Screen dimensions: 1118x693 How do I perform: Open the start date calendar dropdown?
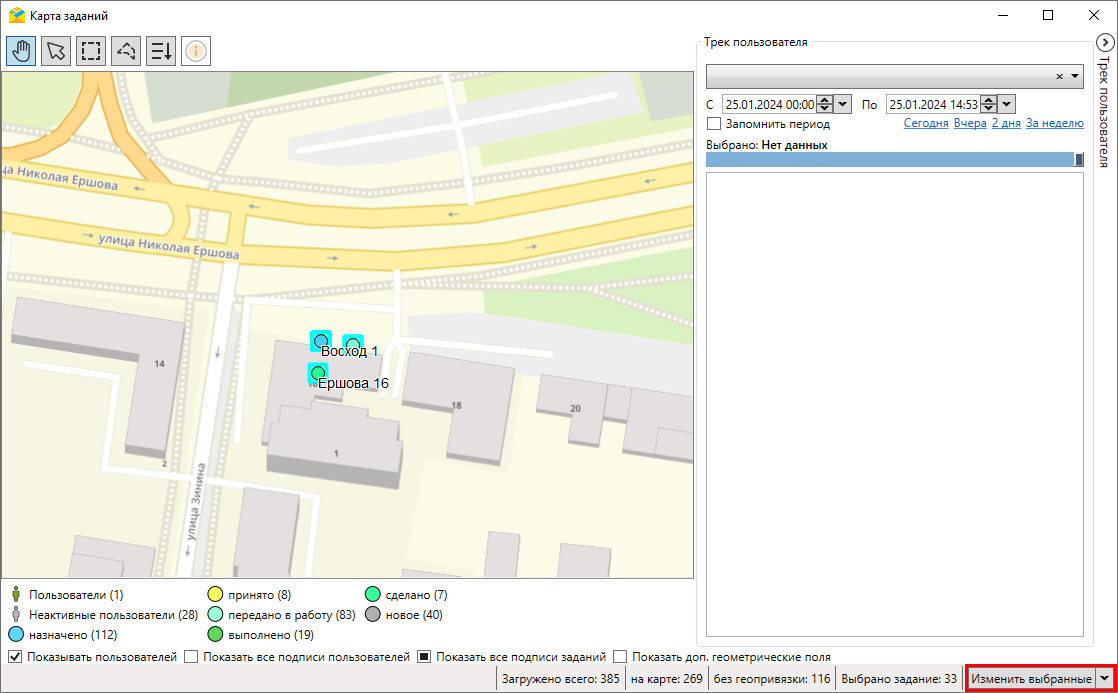(842, 104)
